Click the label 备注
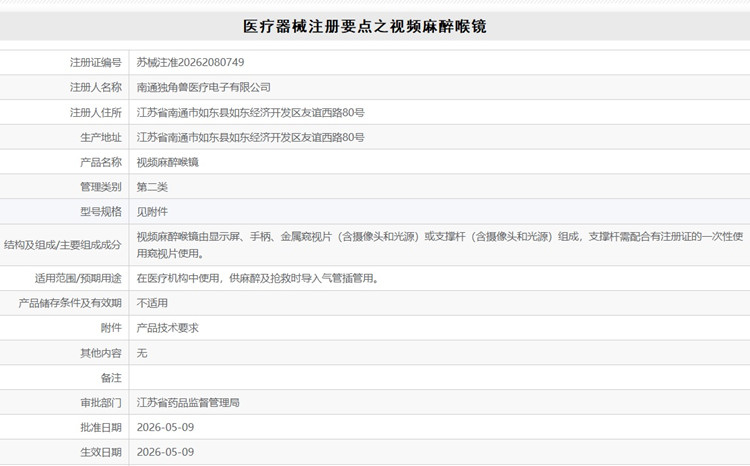The width and height of the screenshot is (750, 466). click(x=111, y=378)
